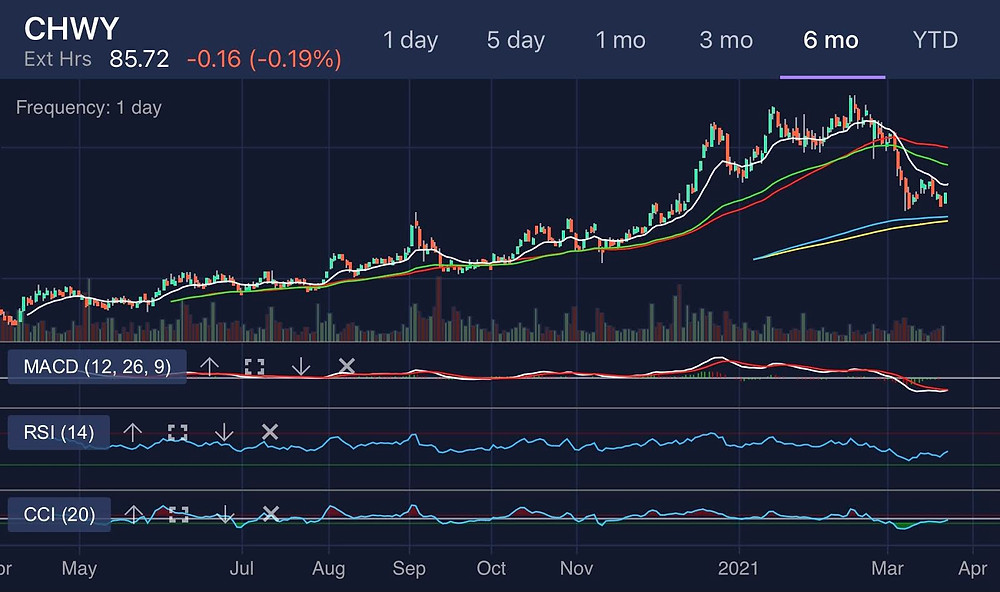Move the MACD indicator down
This screenshot has height=592, width=1000.
tap(300, 366)
